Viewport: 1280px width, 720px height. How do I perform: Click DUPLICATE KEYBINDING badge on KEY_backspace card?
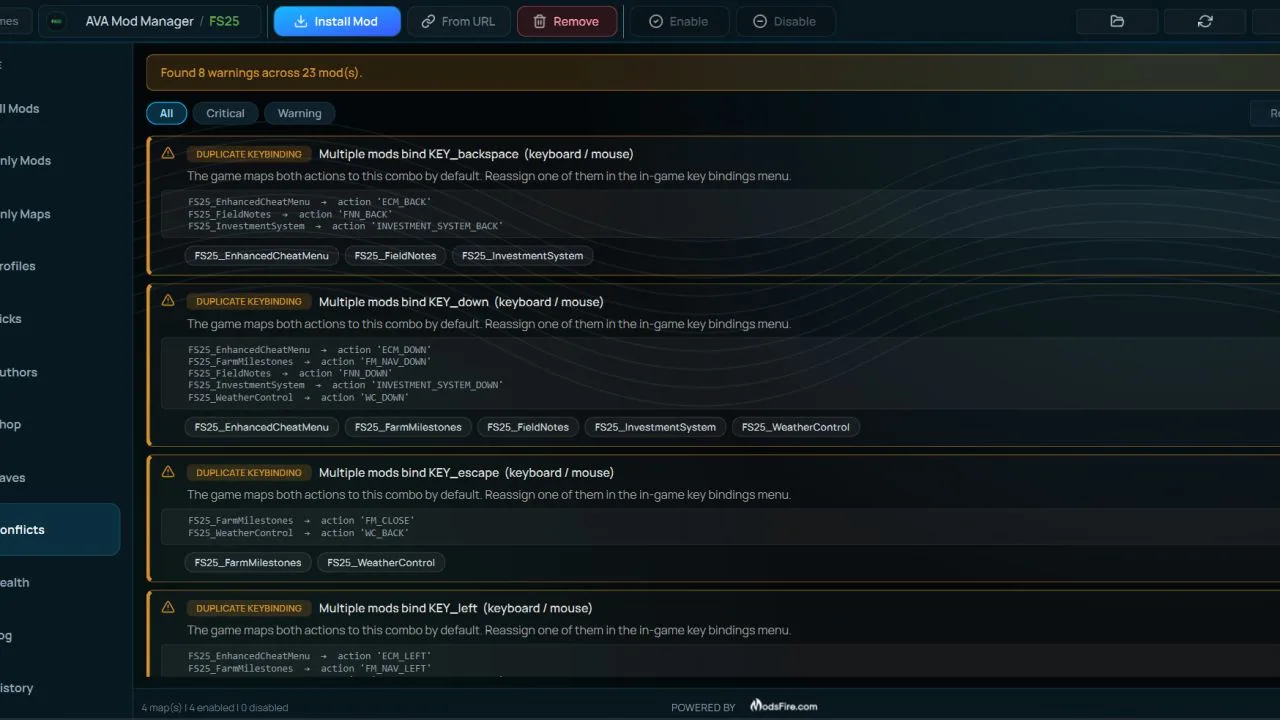[x=249, y=154]
